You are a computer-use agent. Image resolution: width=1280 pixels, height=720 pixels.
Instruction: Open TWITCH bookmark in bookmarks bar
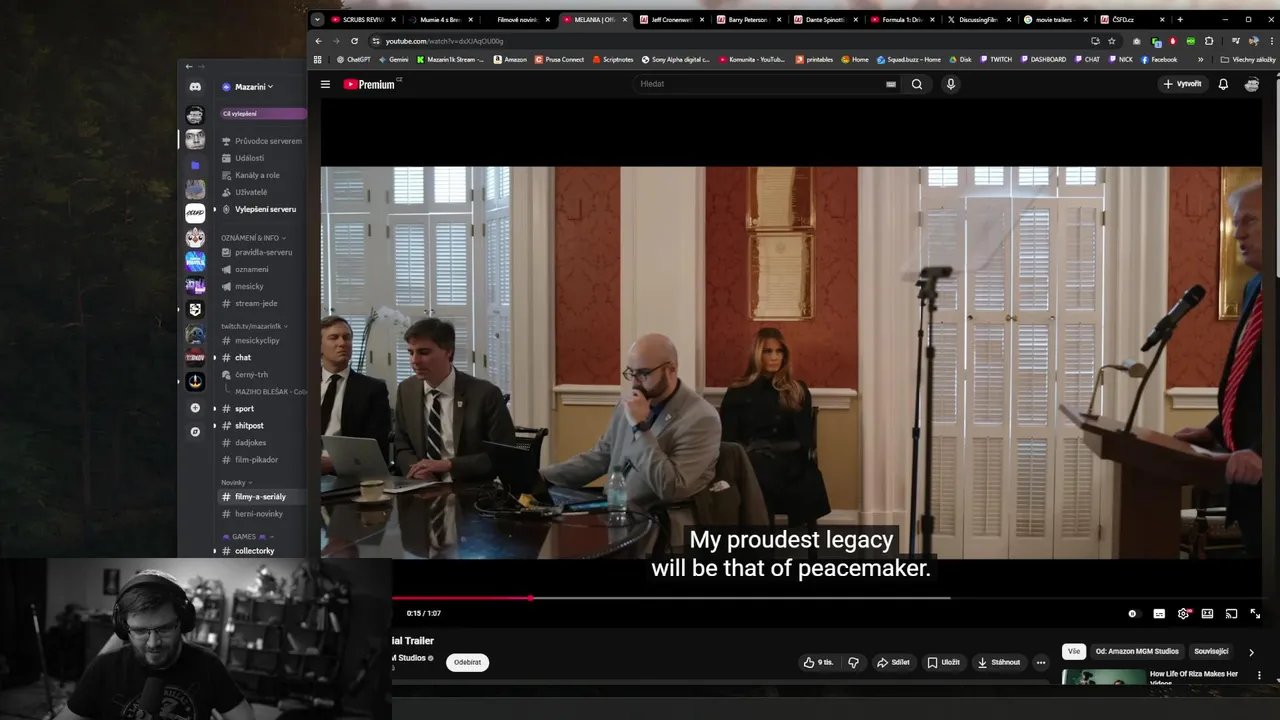(x=996, y=59)
